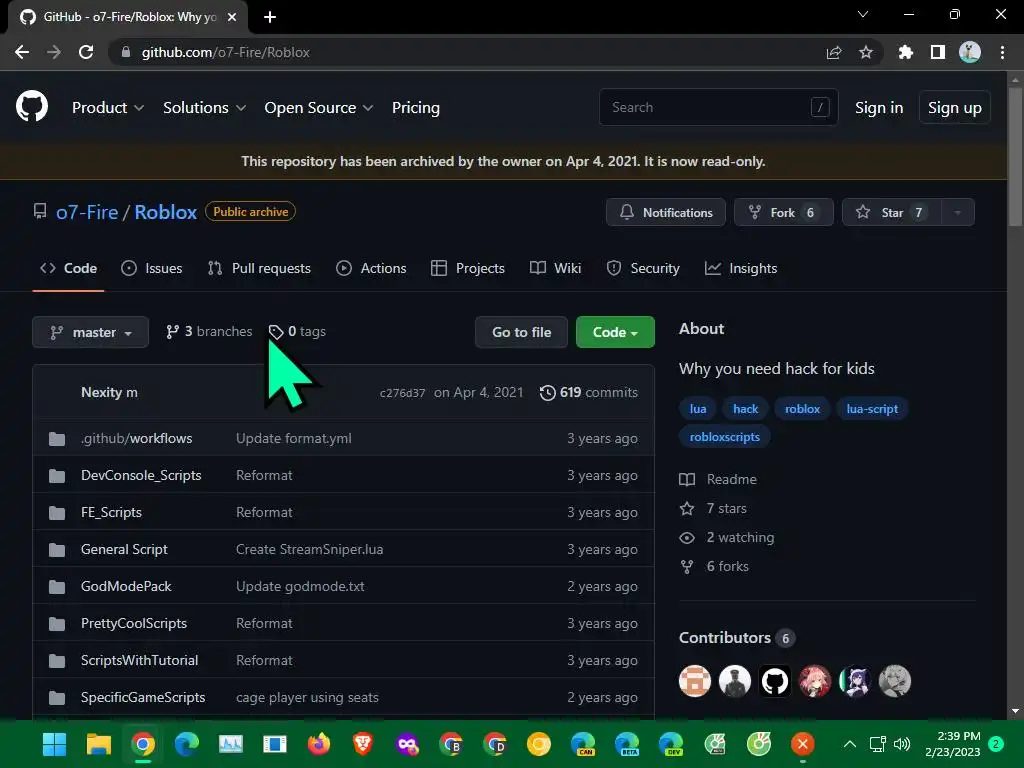This screenshot has width=1024, height=768.
Task: Go back using browser back arrow
Action: [x=22, y=52]
